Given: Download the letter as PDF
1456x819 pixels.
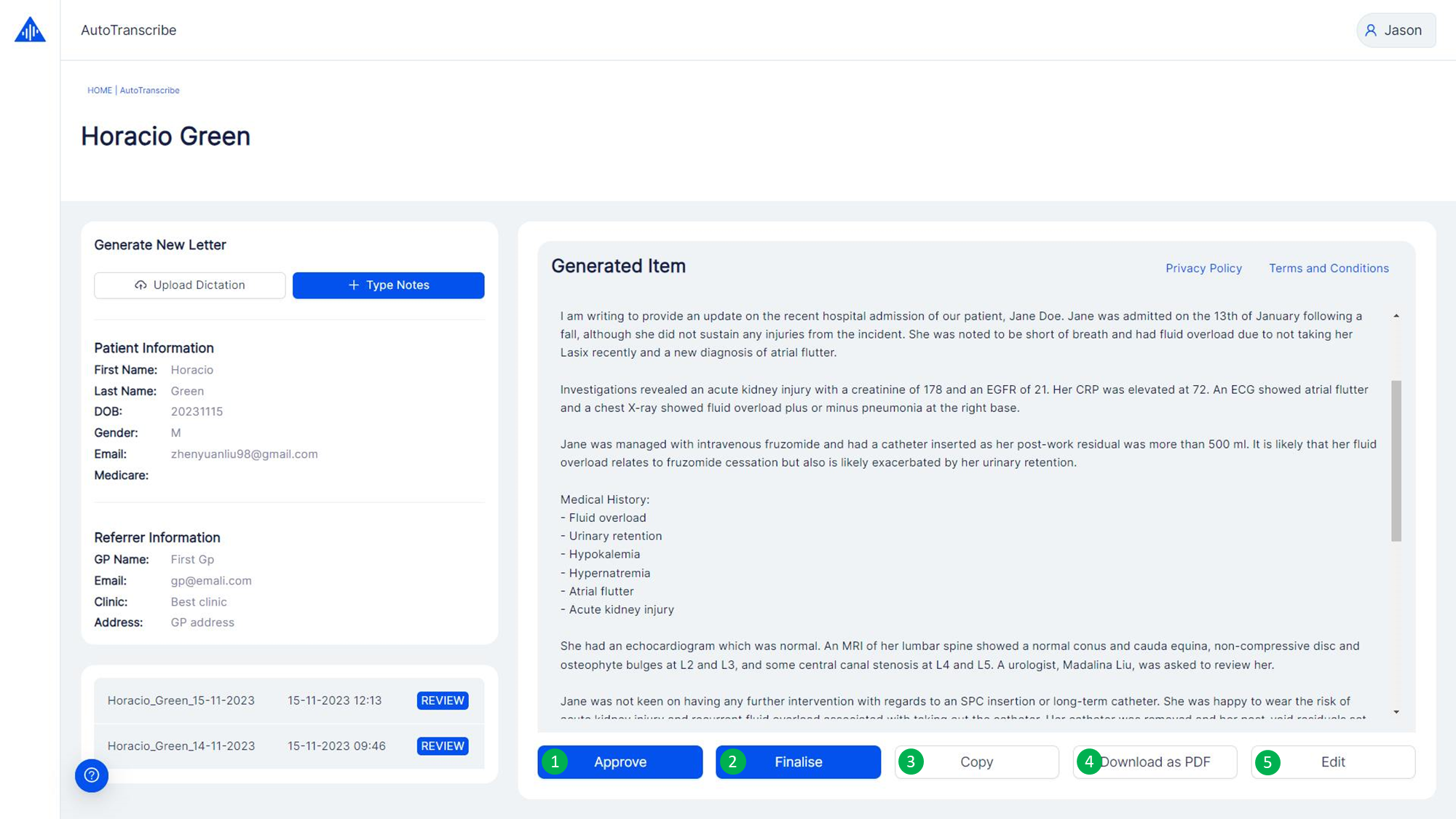Looking at the screenshot, I should pyautogui.click(x=1155, y=762).
